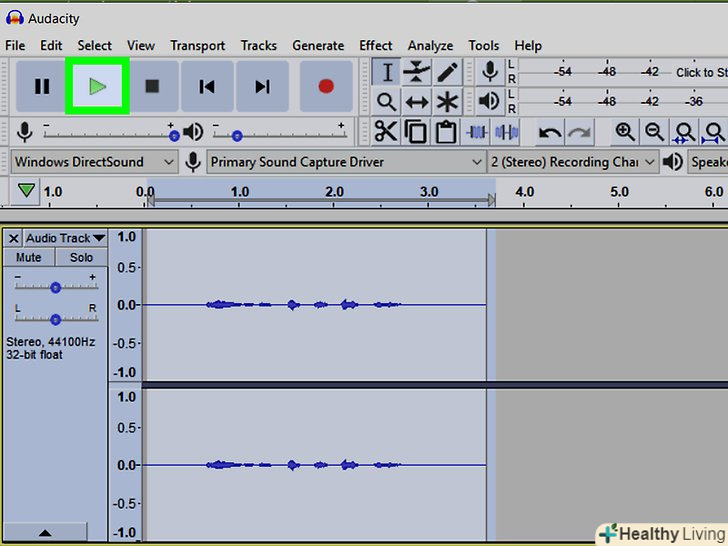This screenshot has width=728, height=546.
Task: Toggle the Solo button on Audio Track
Action: (81, 257)
